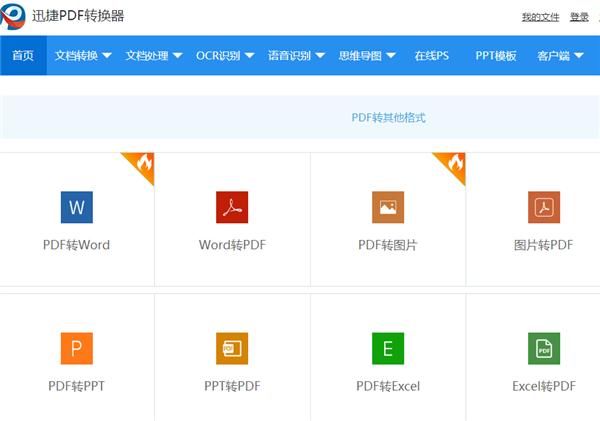The height and width of the screenshot is (421, 600).
Task: Open the Excel转PDF green file icon
Action: [x=544, y=348]
